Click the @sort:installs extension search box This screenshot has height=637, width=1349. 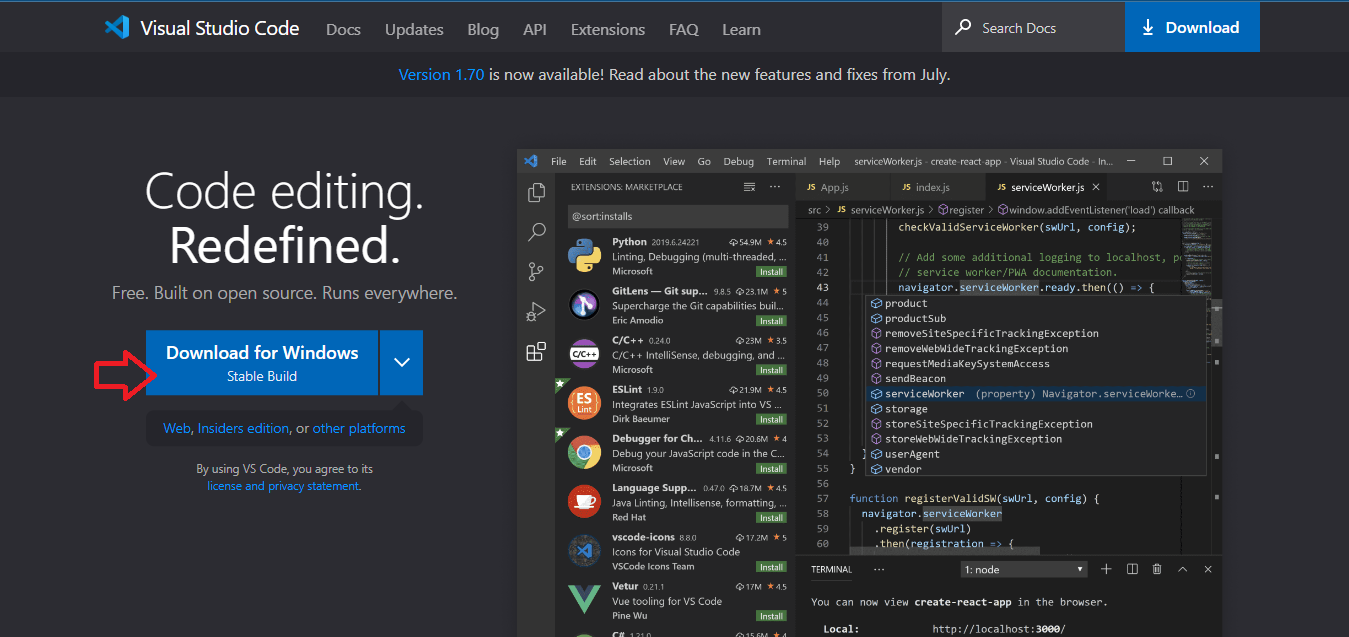click(677, 216)
